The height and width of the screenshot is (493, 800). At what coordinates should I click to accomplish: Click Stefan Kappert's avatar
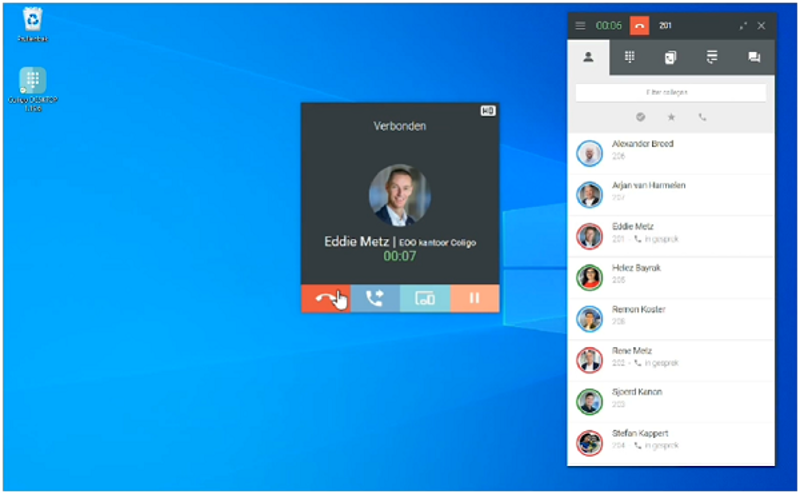tap(589, 442)
